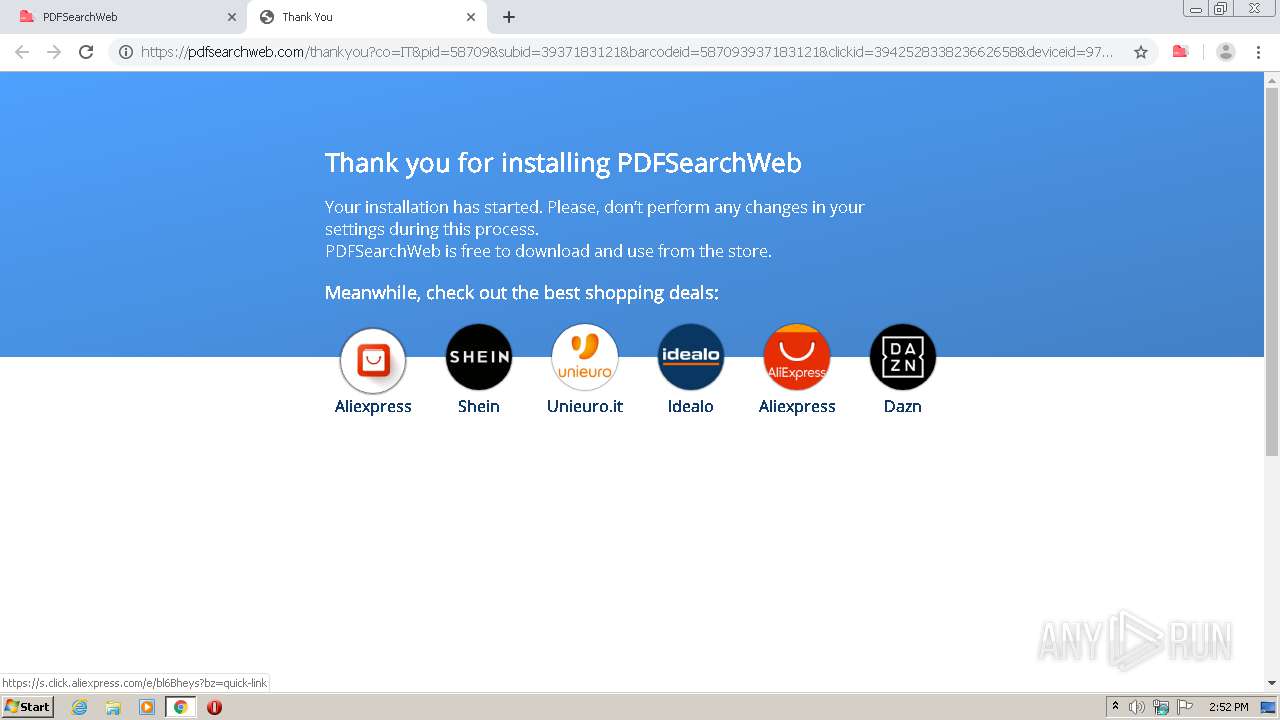Click the Shein text link
1280x720 pixels.
click(479, 406)
